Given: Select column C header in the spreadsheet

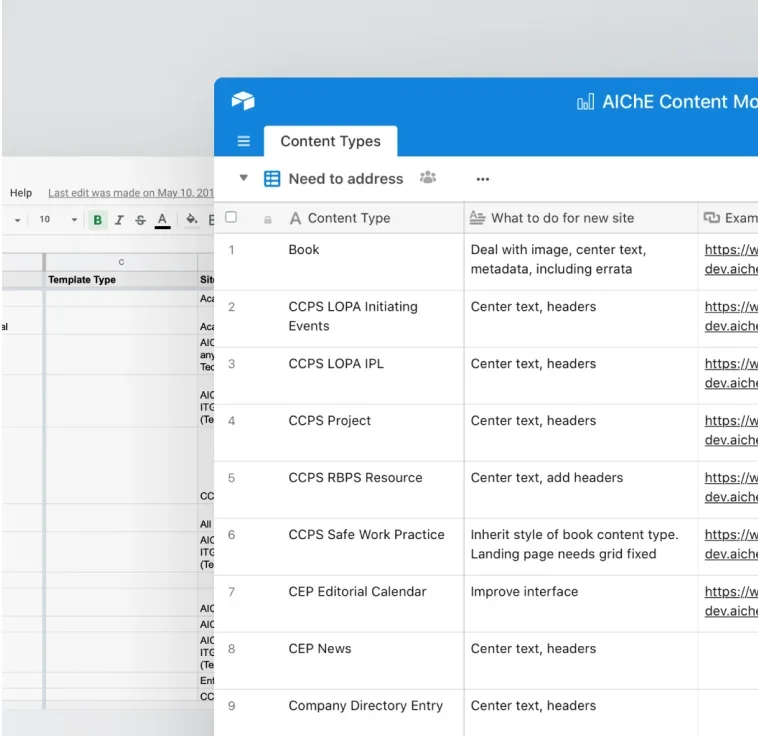Looking at the screenshot, I should pos(121,262).
